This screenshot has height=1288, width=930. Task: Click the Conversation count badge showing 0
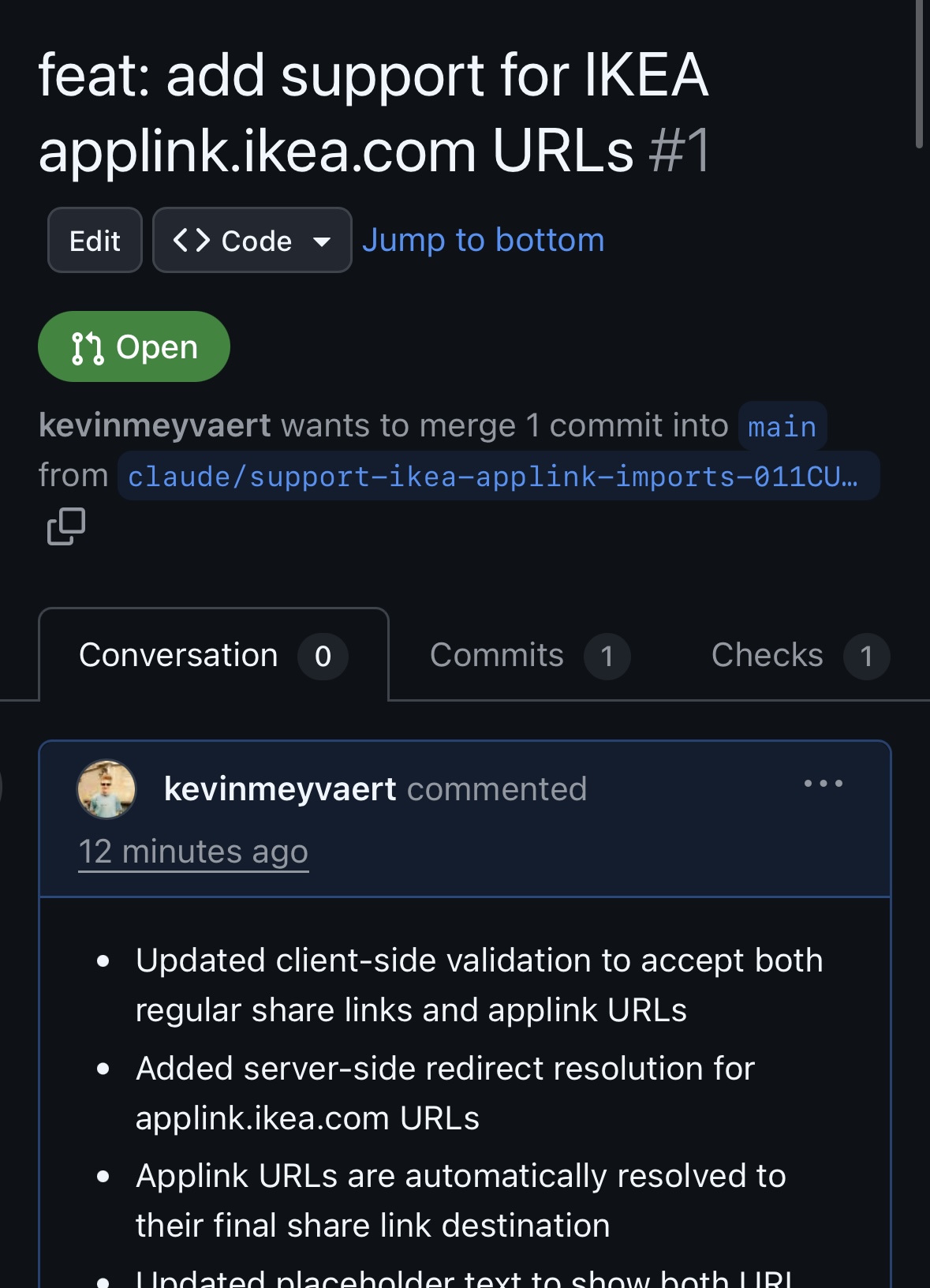coord(322,656)
